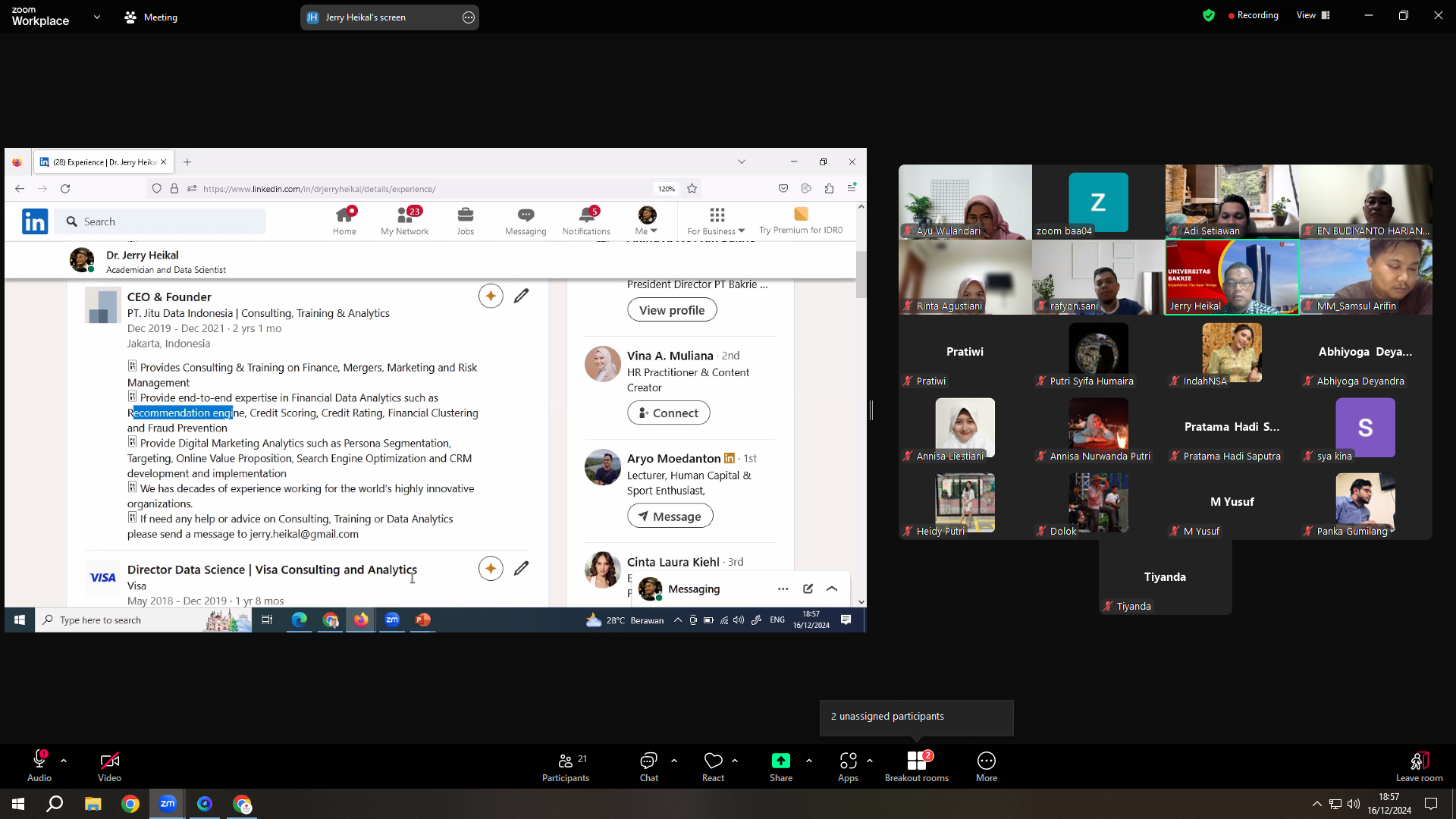Viewport: 1456px width, 819px height.
Task: Expand the chat options arrow
Action: [x=674, y=760]
